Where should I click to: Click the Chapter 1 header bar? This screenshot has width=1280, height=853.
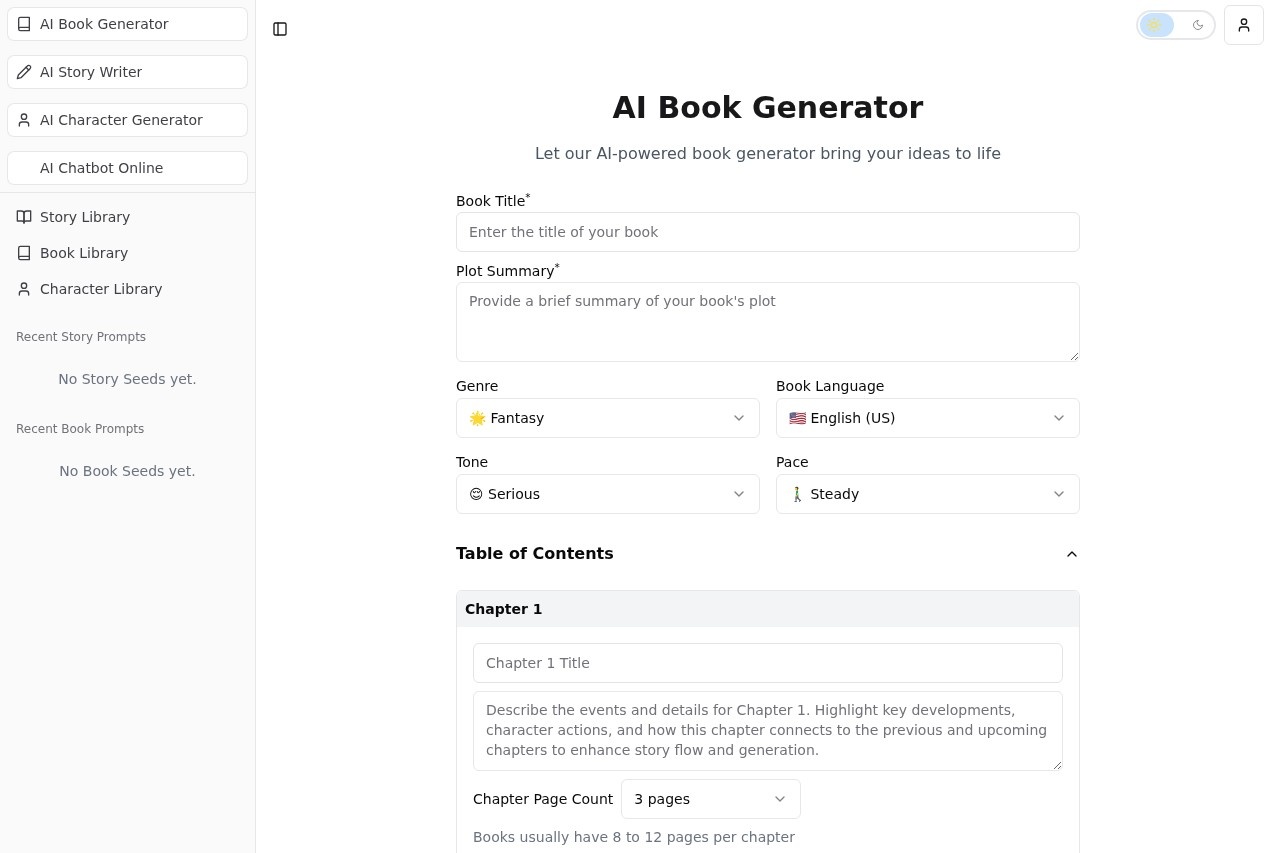point(767,609)
